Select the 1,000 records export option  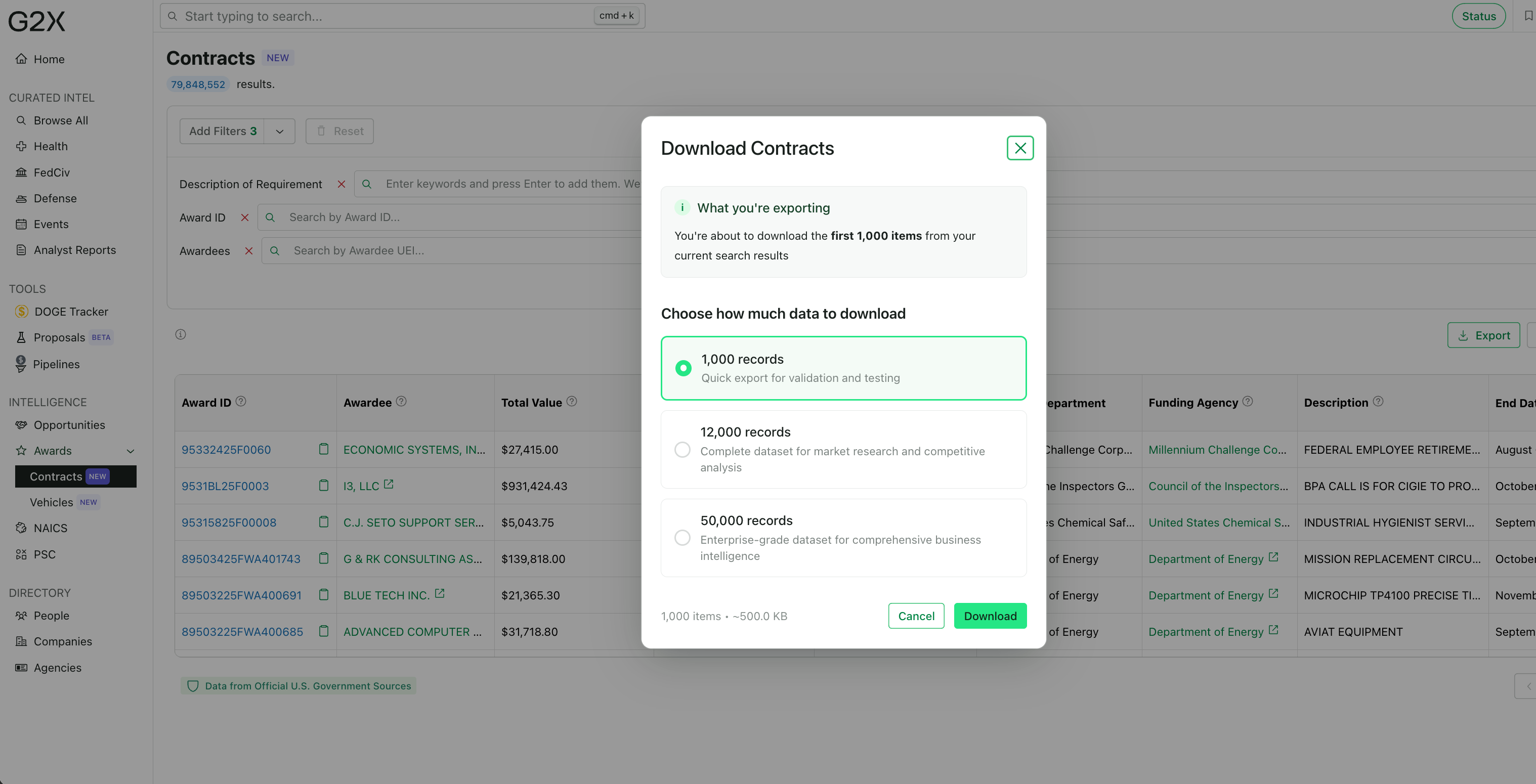[682, 368]
